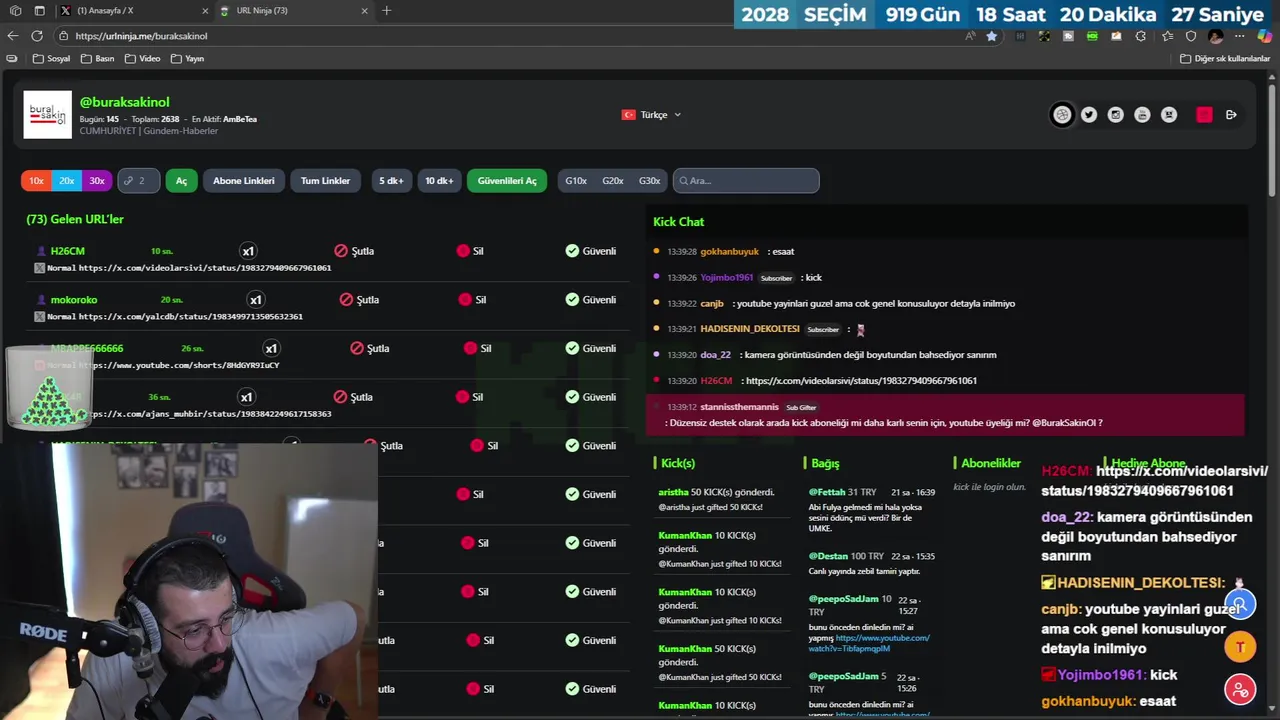Click Güvenli in the ajans_muhbir row
The width and height of the screenshot is (1280, 720).
point(590,397)
